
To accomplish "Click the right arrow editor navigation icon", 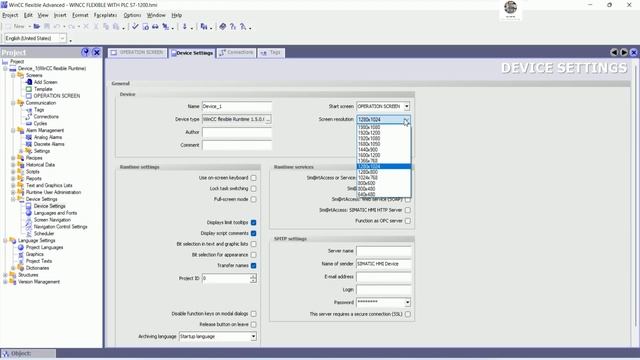I will click(624, 52).
